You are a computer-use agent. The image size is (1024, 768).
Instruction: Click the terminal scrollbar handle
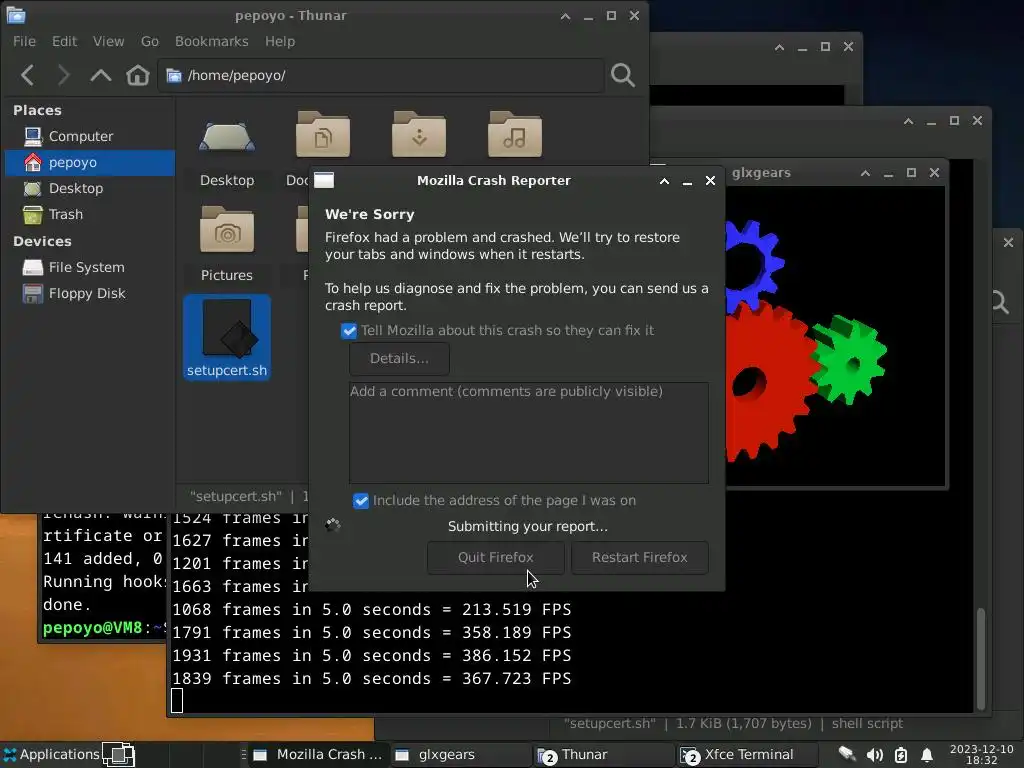point(980,658)
